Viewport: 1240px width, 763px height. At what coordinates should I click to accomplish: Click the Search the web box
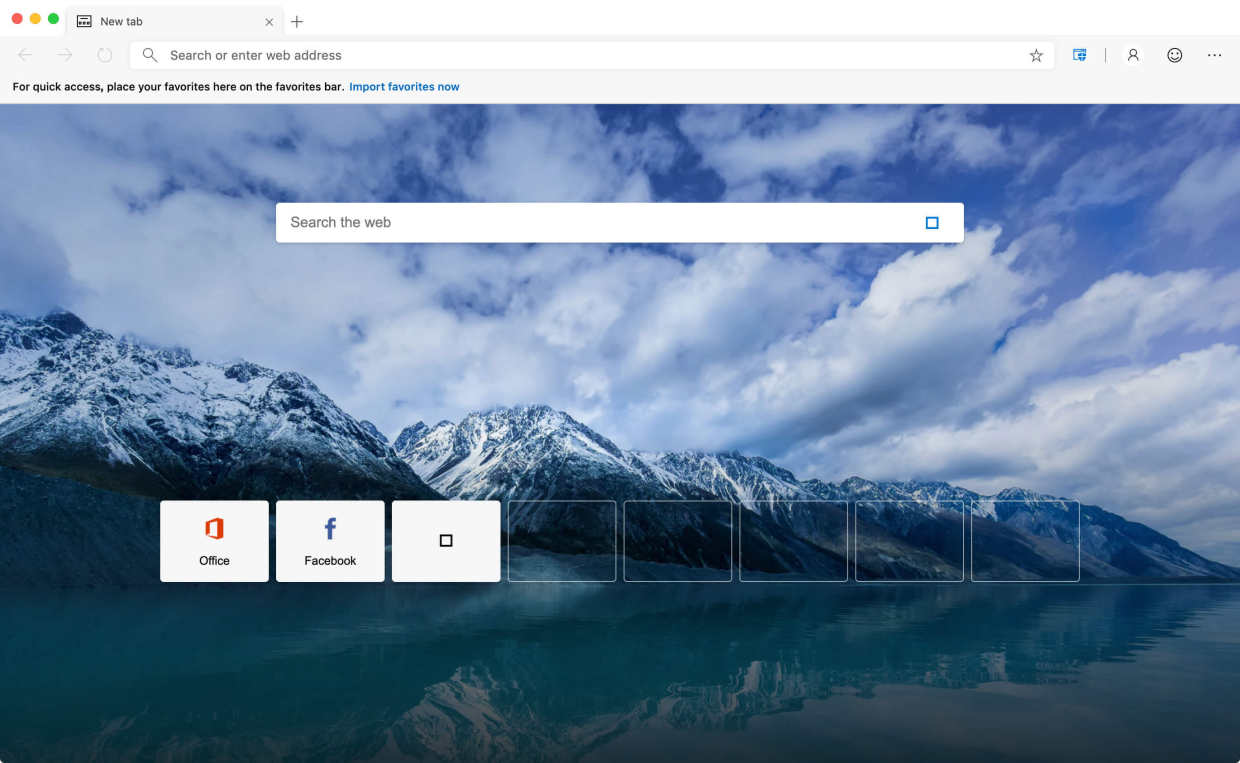tap(620, 222)
